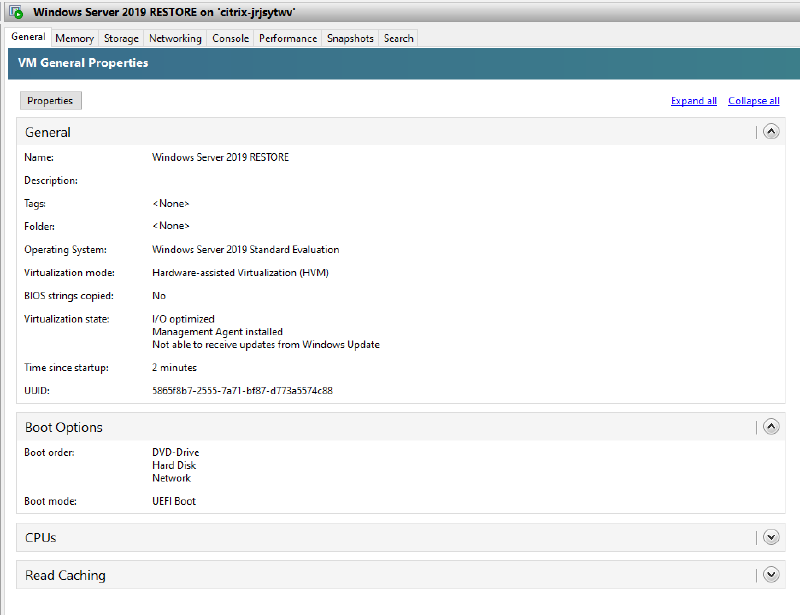Click the General section header title

(x=48, y=132)
